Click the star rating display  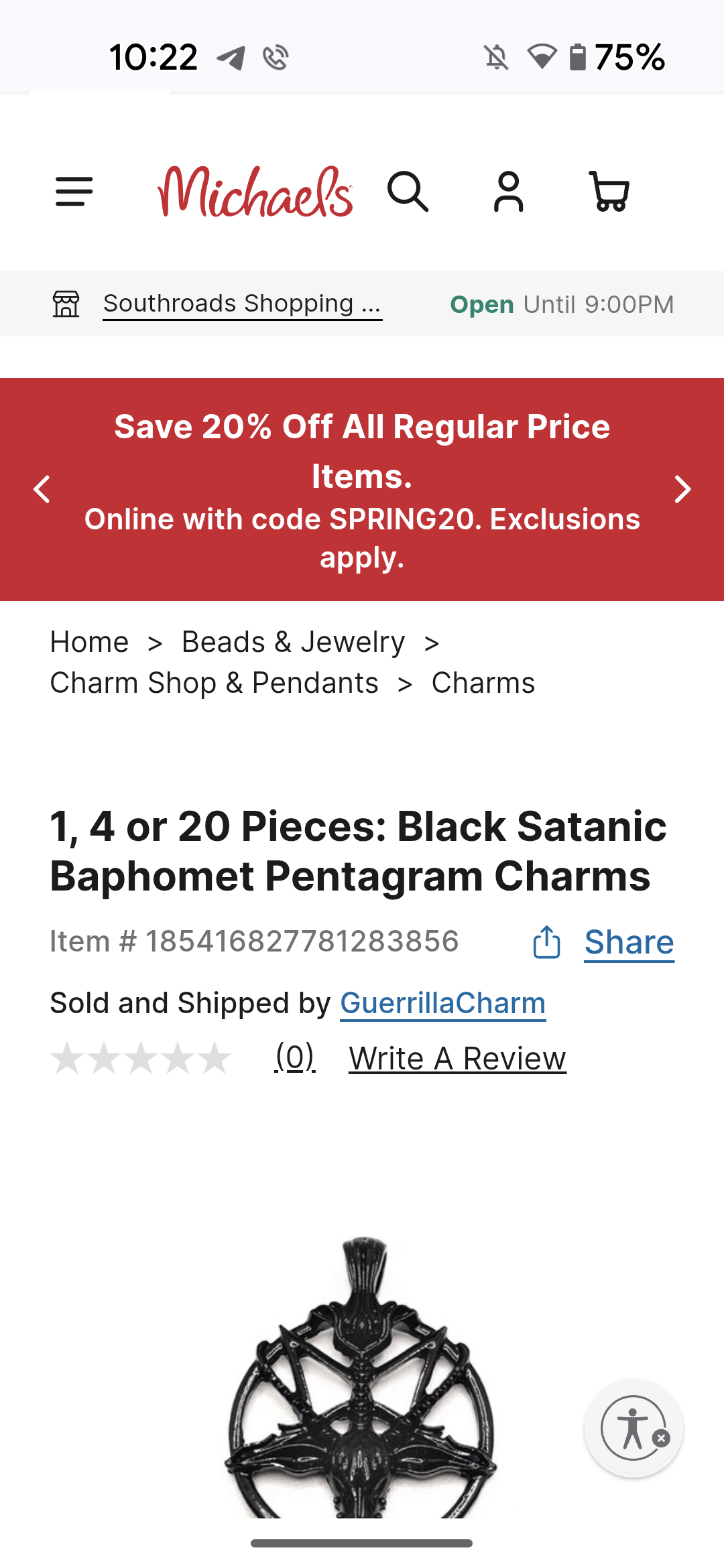click(x=141, y=1059)
